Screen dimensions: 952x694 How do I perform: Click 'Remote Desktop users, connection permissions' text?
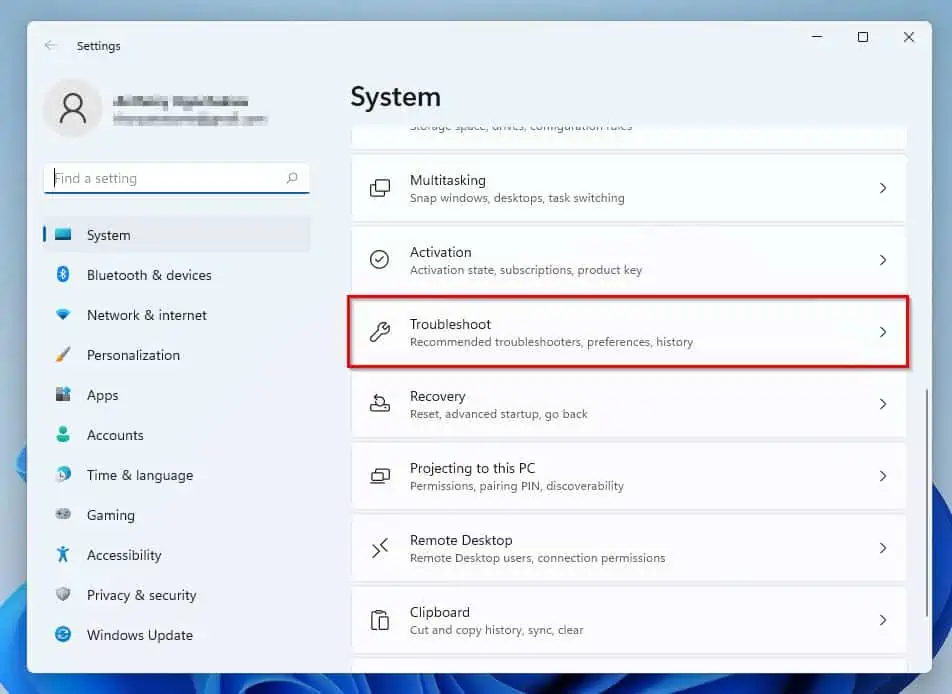click(x=537, y=558)
